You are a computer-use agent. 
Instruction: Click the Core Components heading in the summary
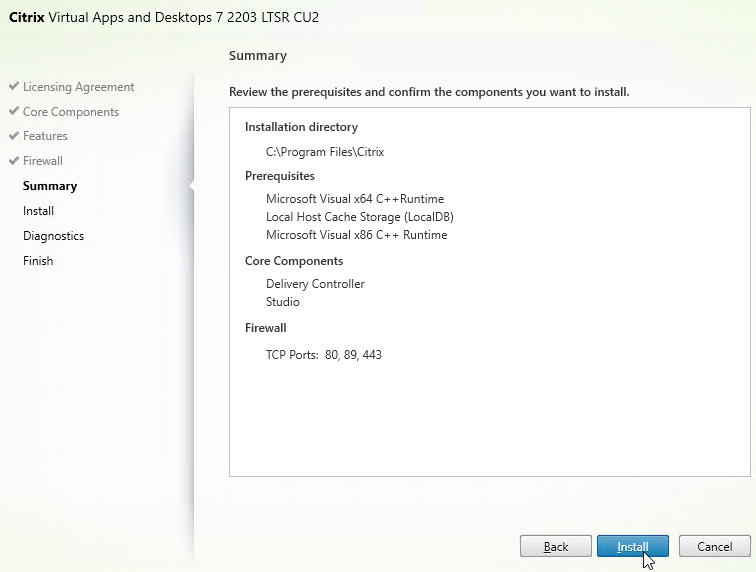[294, 261]
